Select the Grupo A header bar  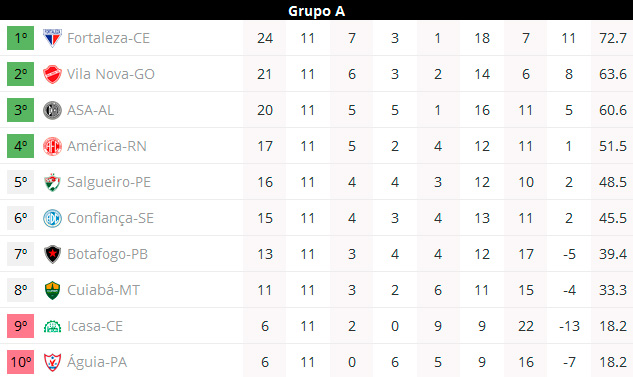pyautogui.click(x=316, y=10)
